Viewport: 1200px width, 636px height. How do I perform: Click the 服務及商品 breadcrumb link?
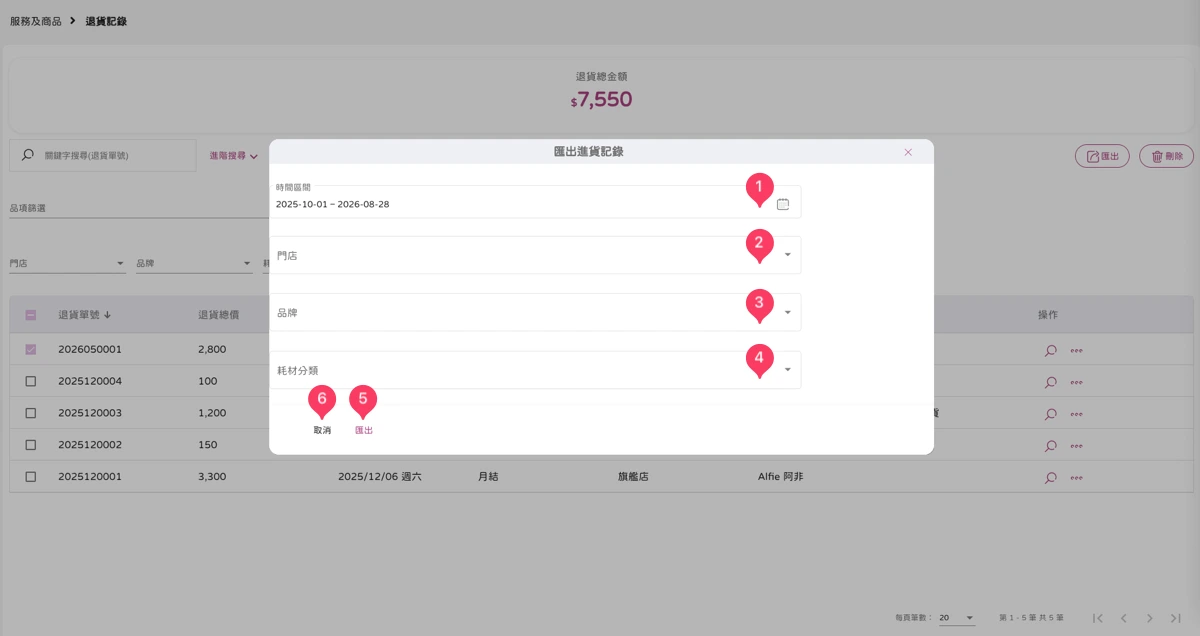click(36, 21)
